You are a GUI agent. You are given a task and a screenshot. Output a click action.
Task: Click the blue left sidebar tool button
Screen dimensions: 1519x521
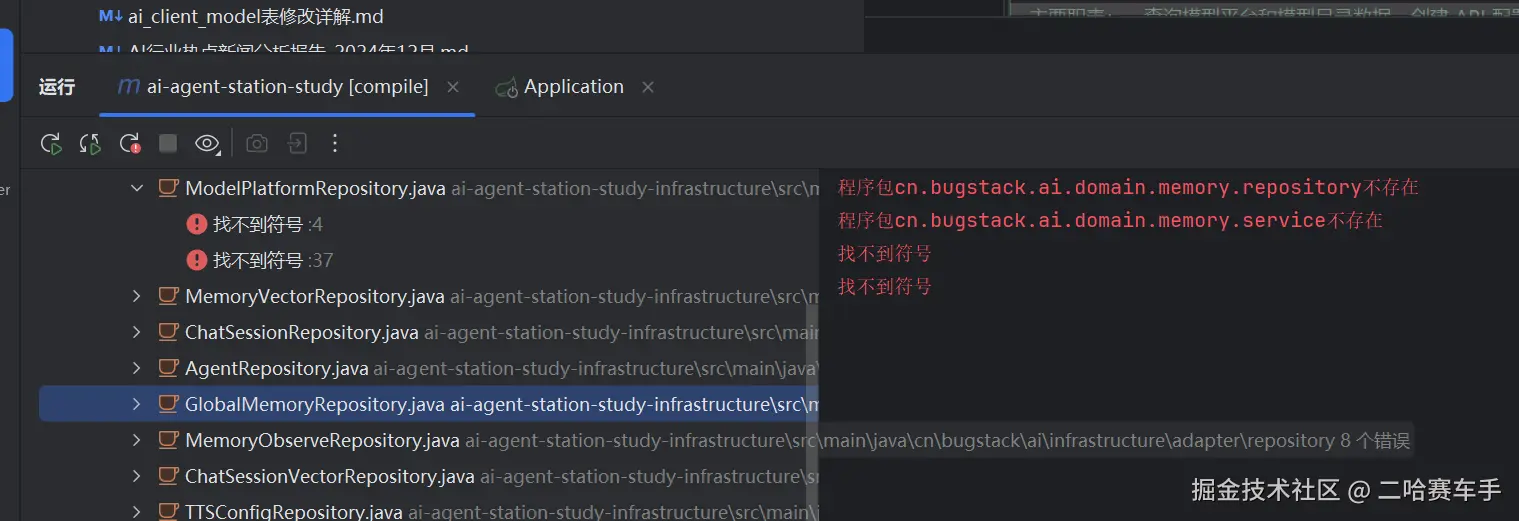point(6,65)
